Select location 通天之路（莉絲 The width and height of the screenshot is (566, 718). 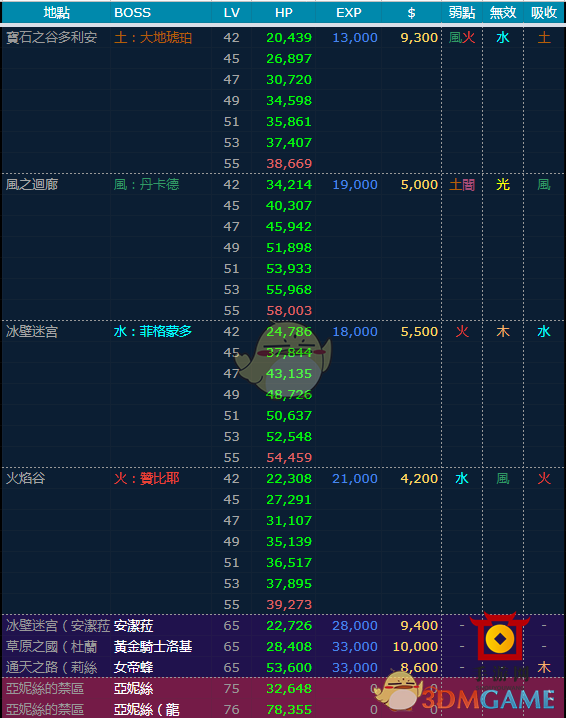click(51, 668)
